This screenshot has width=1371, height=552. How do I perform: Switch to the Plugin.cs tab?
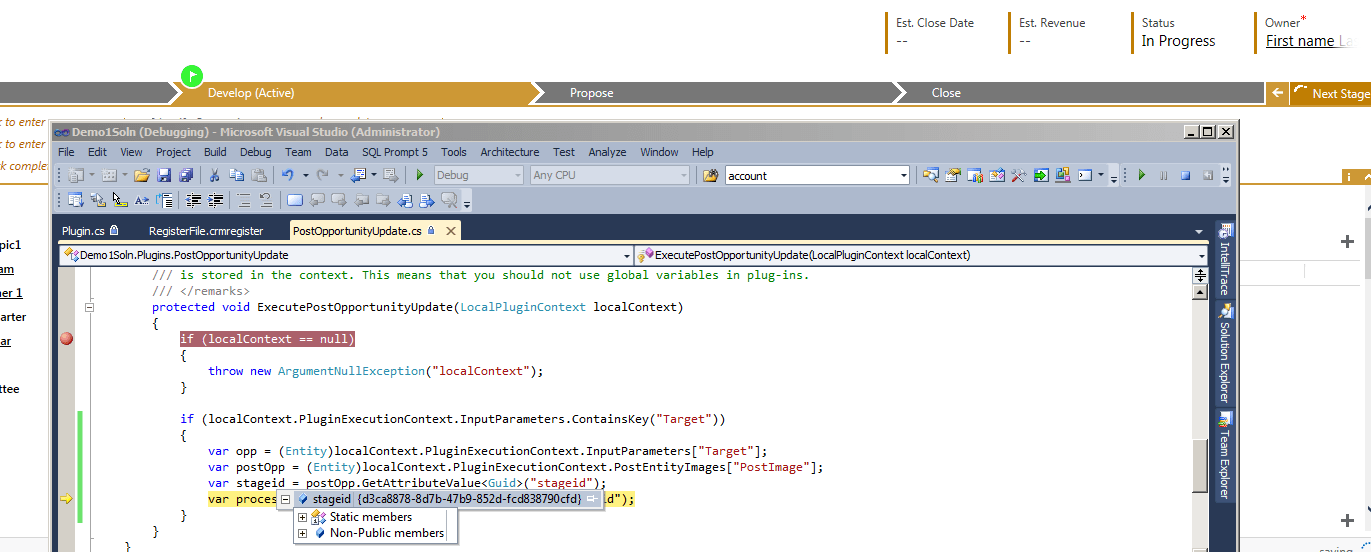tap(89, 231)
